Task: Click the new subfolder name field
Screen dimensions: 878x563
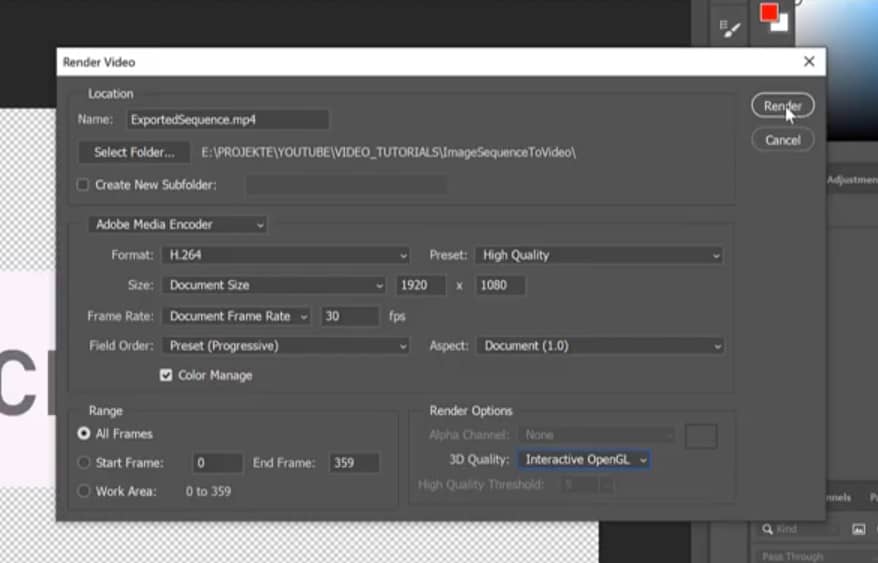Action: [346, 185]
